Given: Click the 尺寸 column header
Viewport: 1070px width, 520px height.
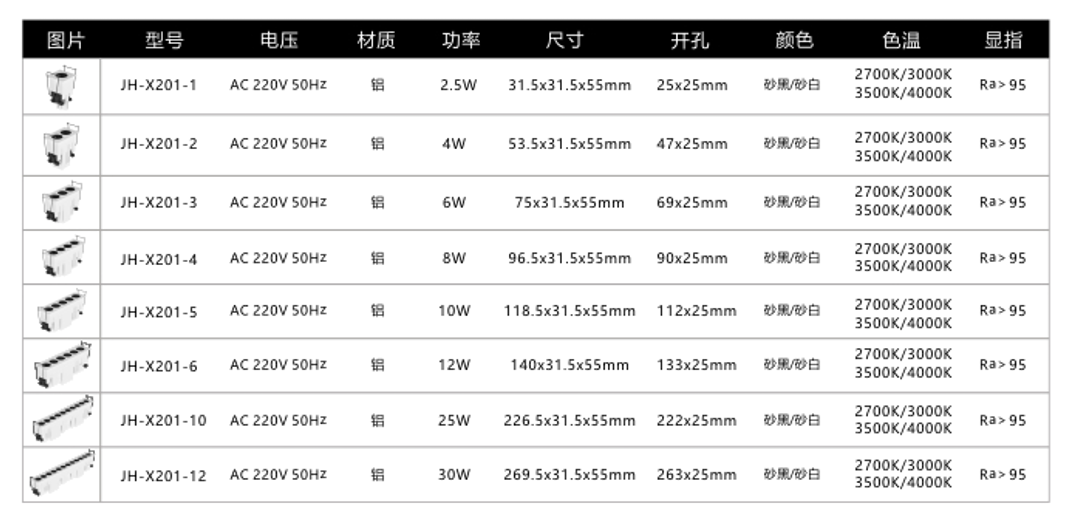Looking at the screenshot, I should (564, 40).
